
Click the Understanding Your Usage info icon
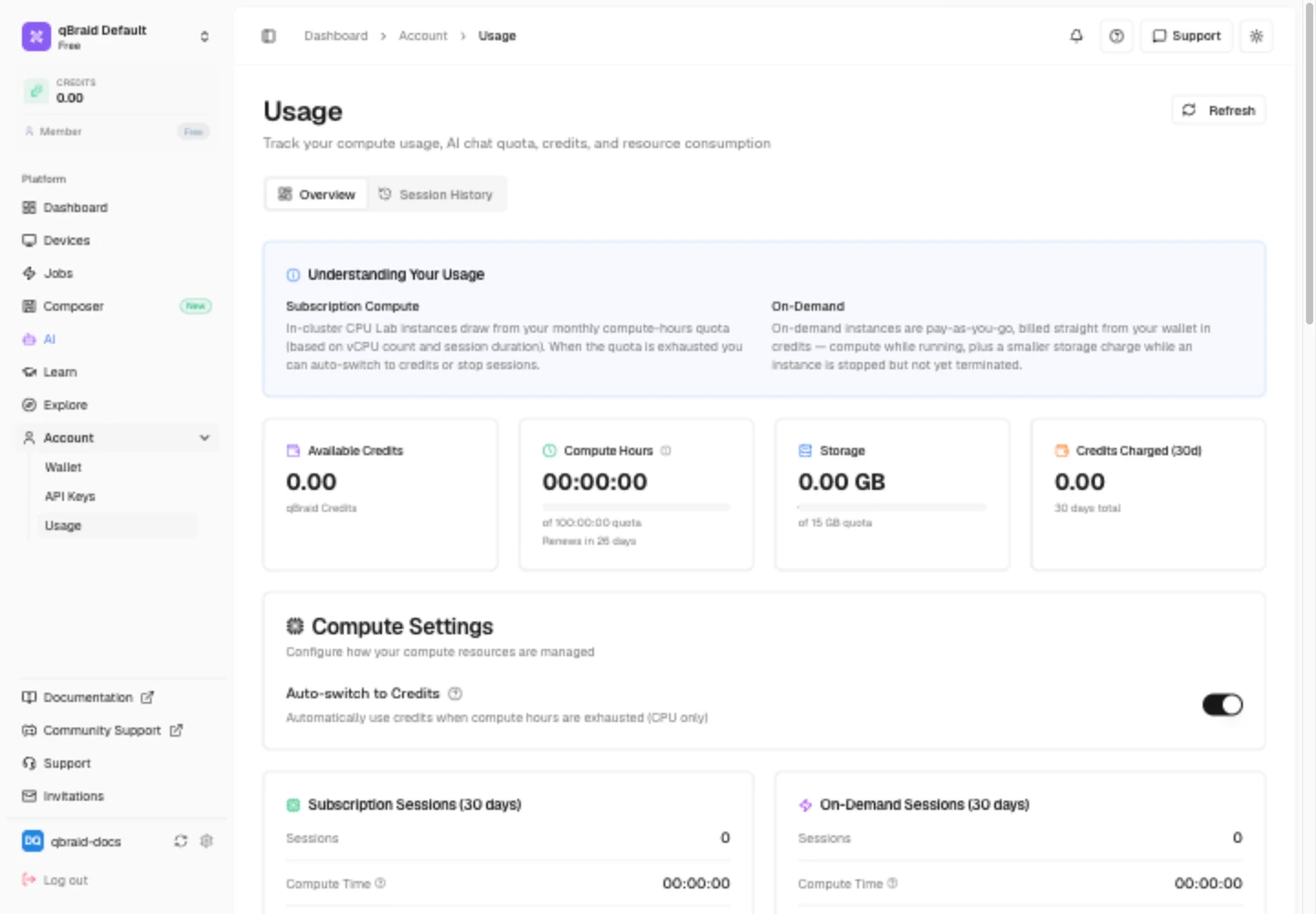pos(293,275)
